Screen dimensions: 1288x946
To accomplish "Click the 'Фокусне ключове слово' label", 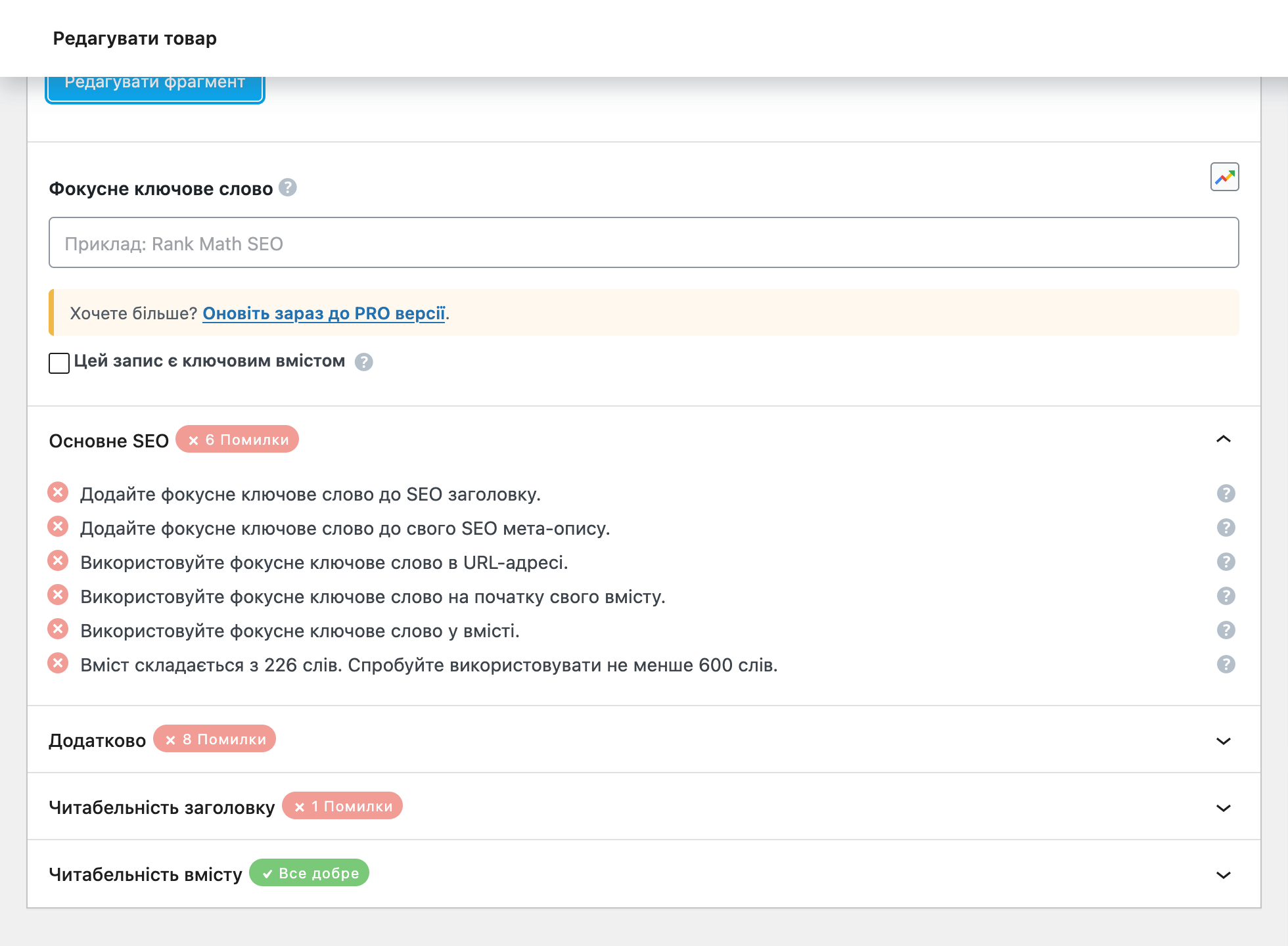I will click(x=160, y=189).
